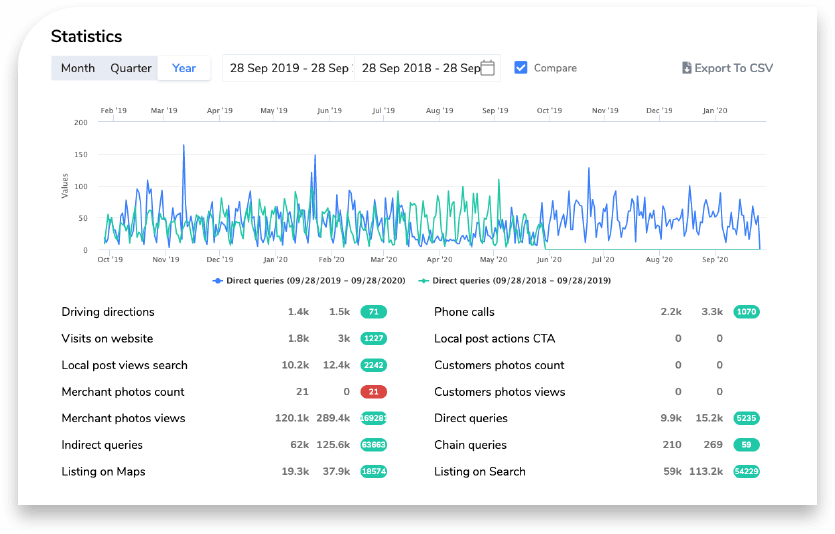The image size is (835, 534).
Task: Click the tall November 2019 peak on chart
Action: click(184, 146)
